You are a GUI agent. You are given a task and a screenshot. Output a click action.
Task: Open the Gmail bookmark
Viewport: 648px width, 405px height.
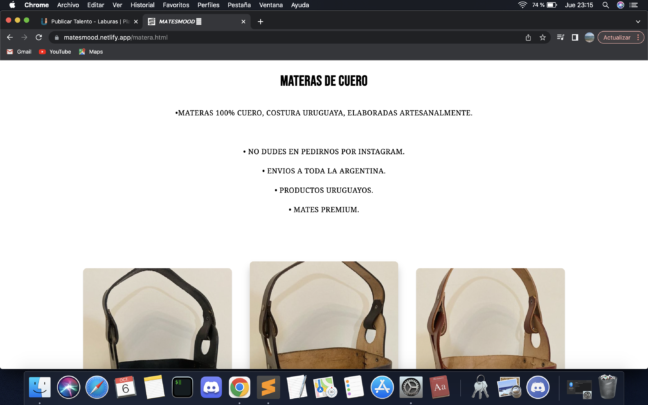pos(19,51)
